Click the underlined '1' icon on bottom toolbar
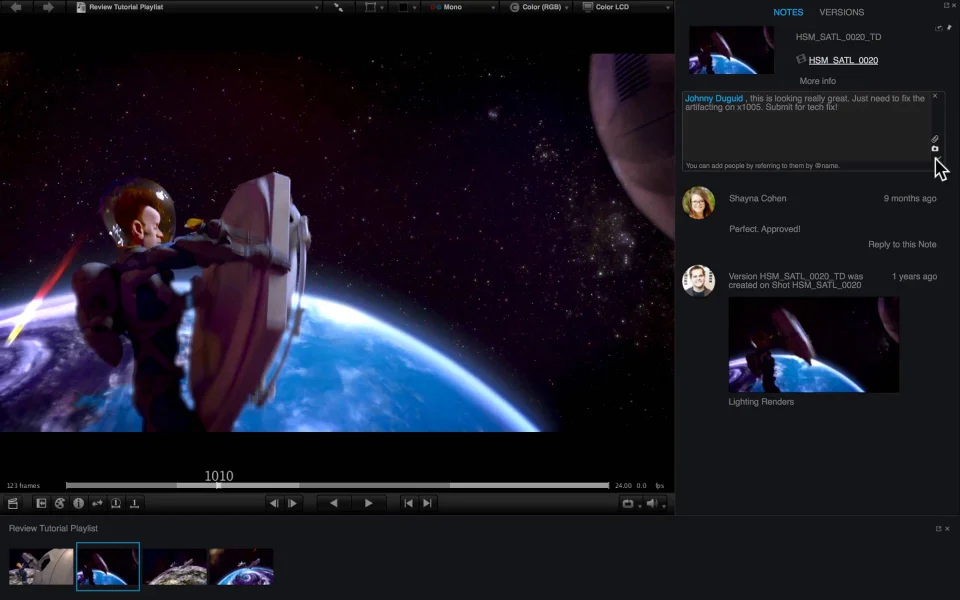 coord(134,503)
